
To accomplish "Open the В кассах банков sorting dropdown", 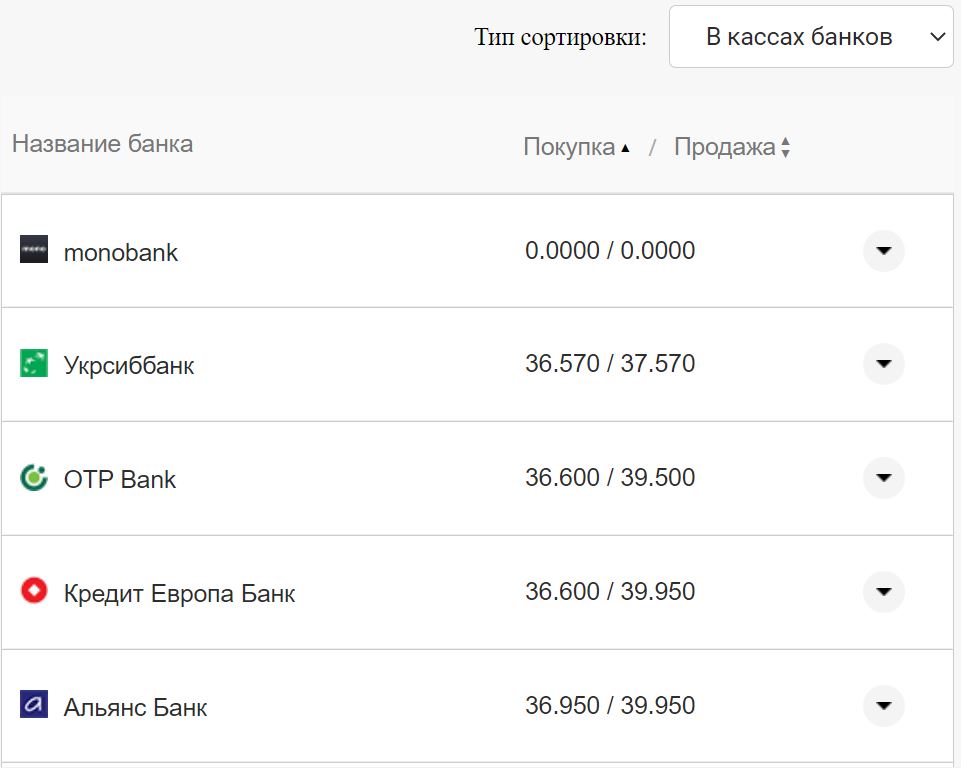I will [810, 37].
